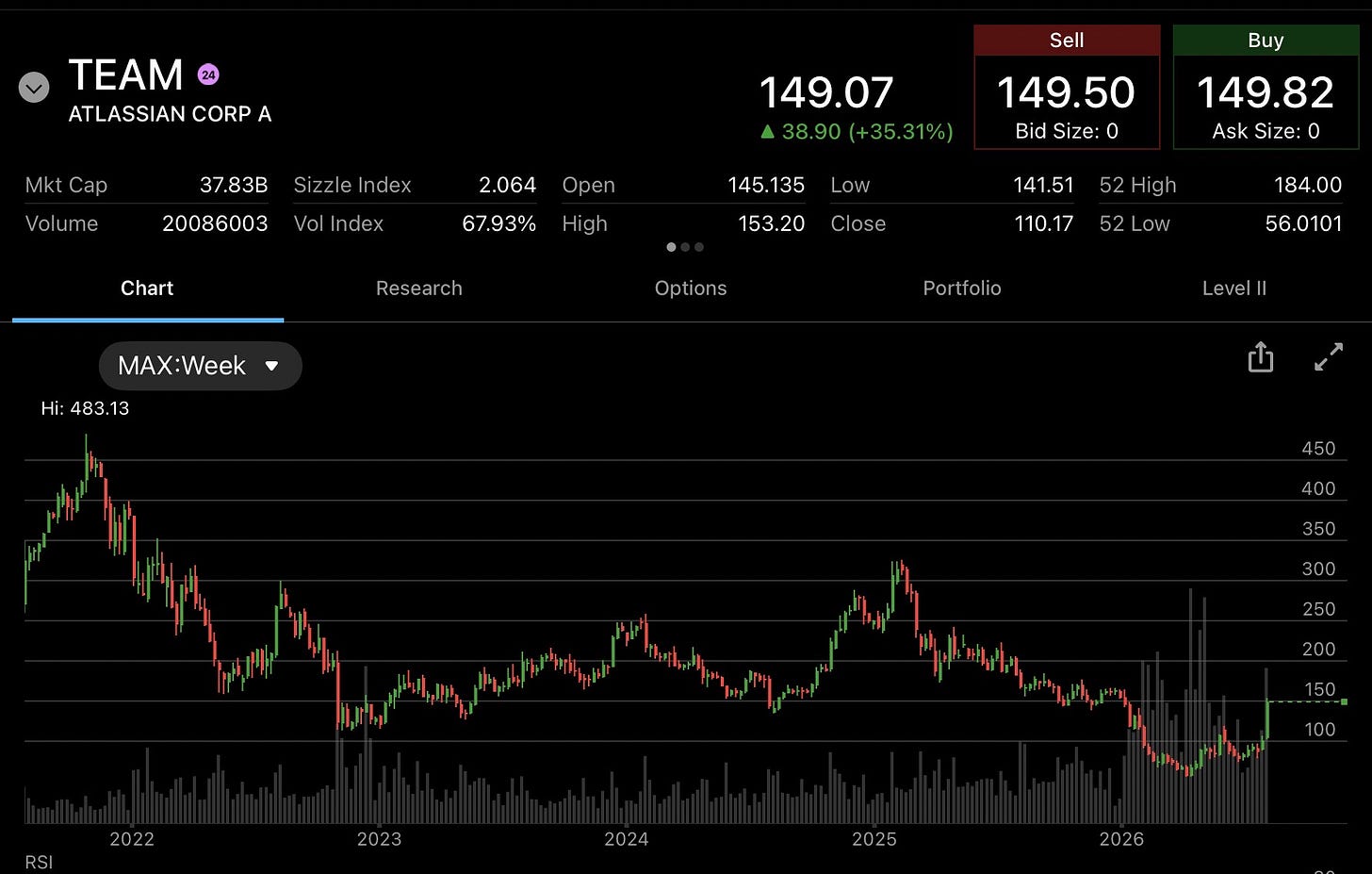Click the Mkt Cap value 37.83B
This screenshot has width=1372, height=874.
click(234, 185)
